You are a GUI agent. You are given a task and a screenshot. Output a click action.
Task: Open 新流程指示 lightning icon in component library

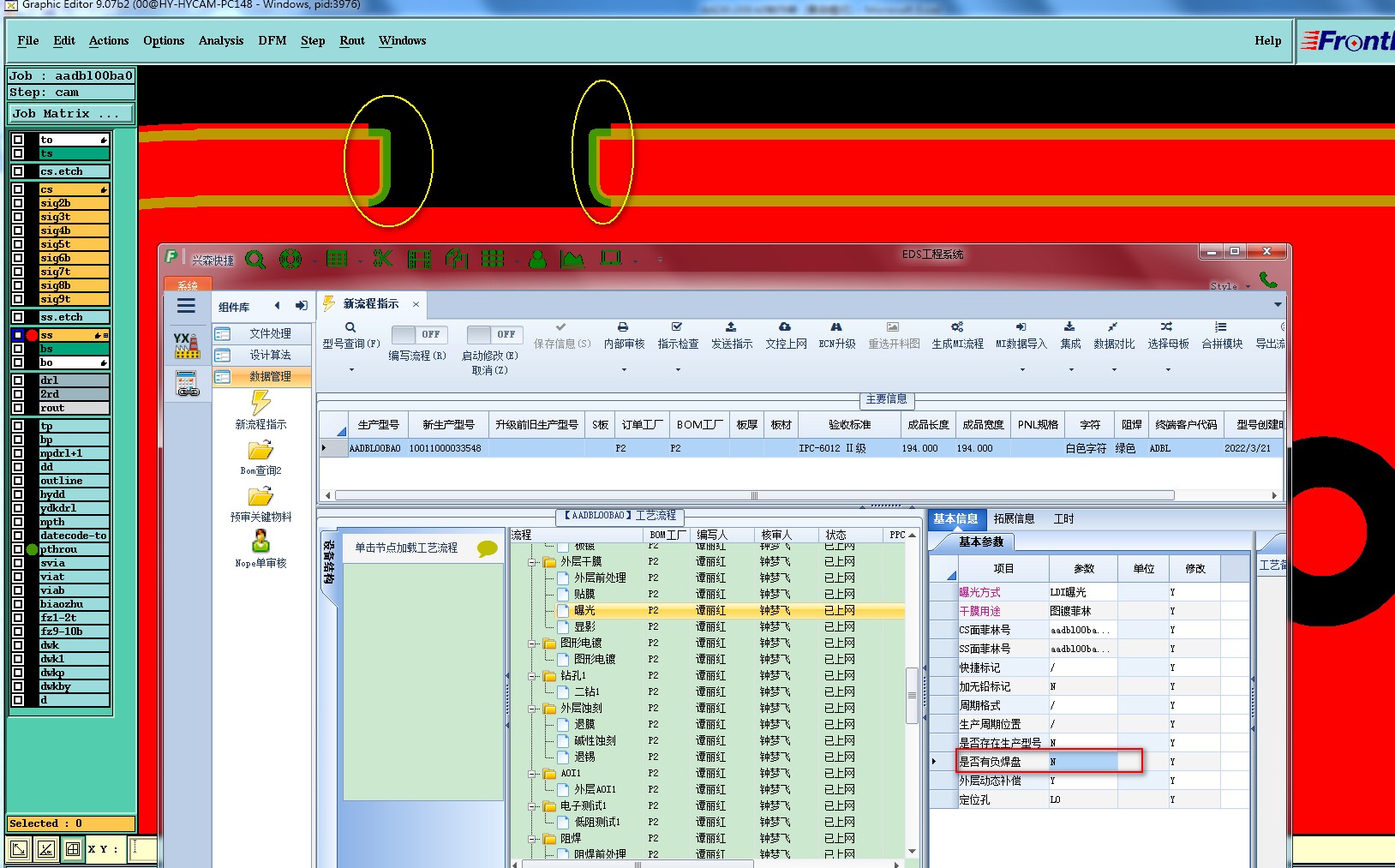pyautogui.click(x=261, y=403)
